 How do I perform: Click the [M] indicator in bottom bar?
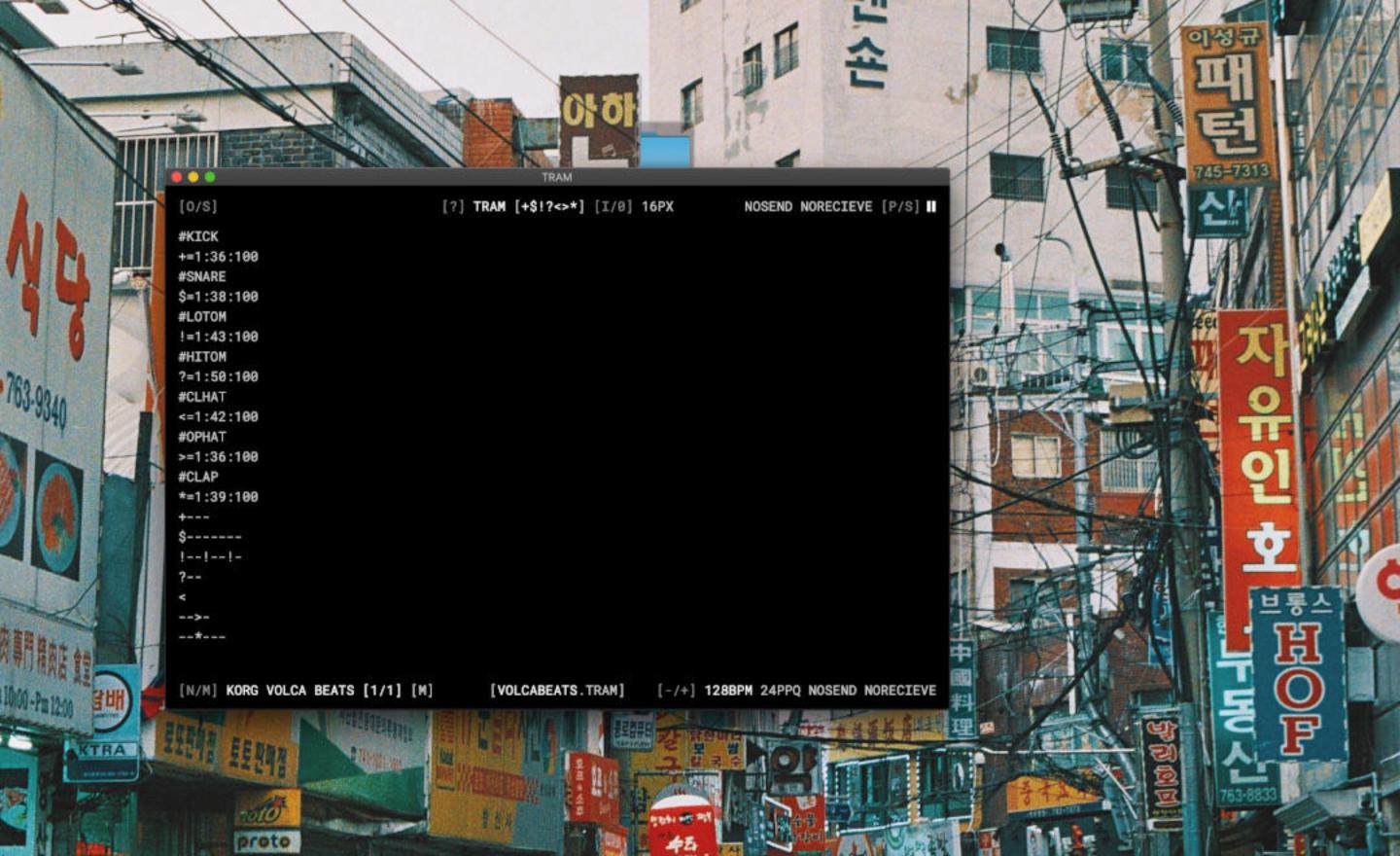coord(422,691)
